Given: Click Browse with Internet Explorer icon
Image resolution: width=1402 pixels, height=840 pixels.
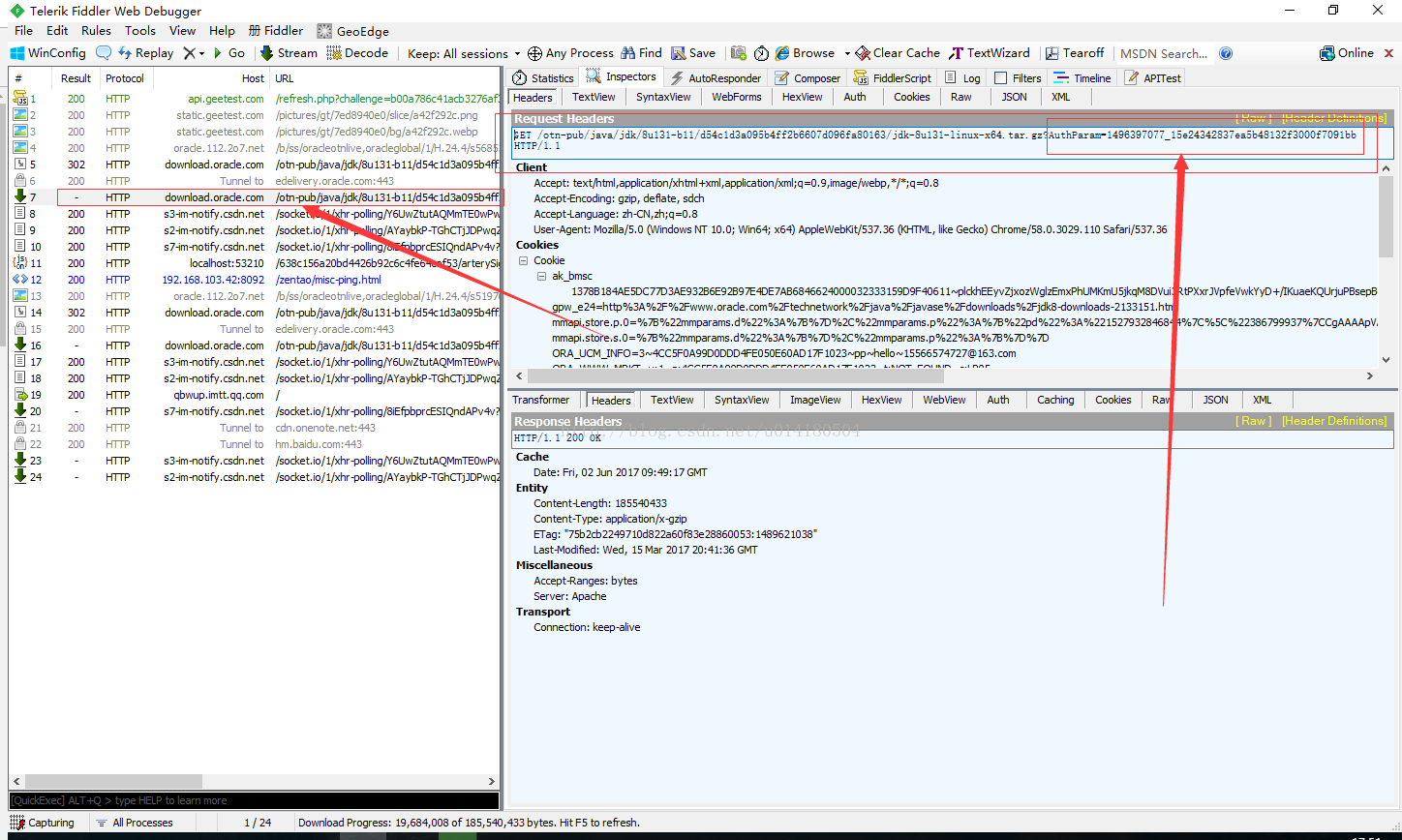Looking at the screenshot, I should pyautogui.click(x=806, y=53).
